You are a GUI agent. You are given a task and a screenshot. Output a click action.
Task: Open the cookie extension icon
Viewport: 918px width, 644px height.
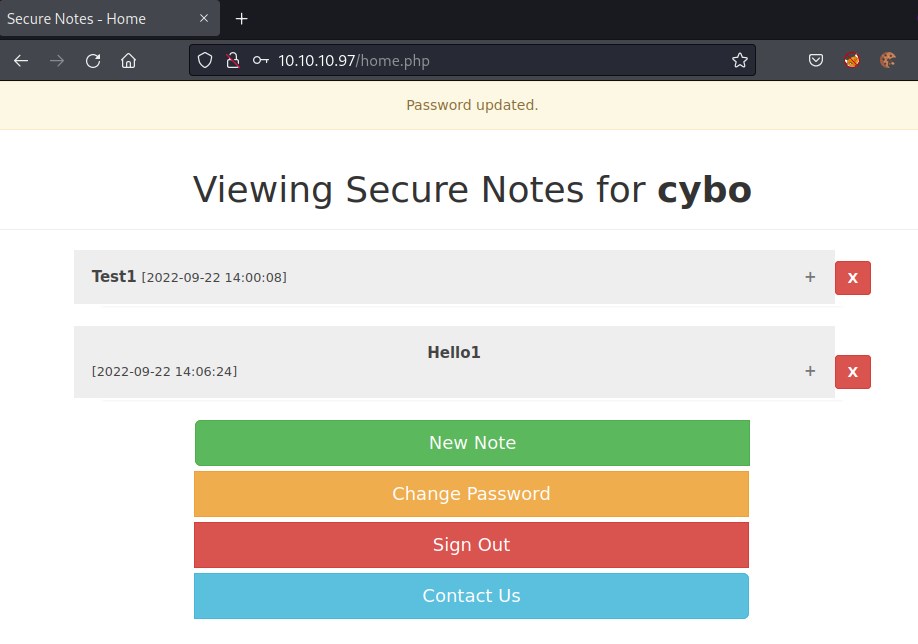click(x=887, y=61)
